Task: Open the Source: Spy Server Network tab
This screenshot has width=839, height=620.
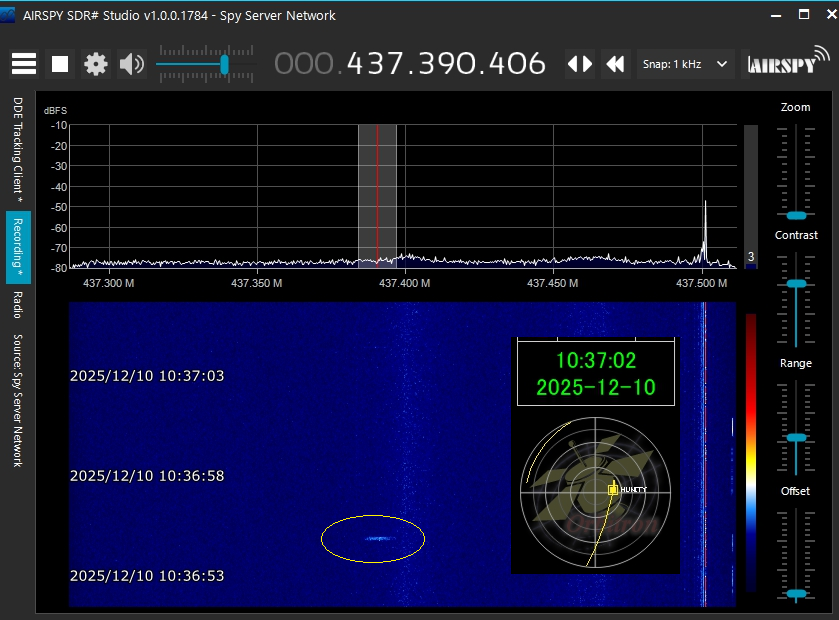Action: point(18,401)
